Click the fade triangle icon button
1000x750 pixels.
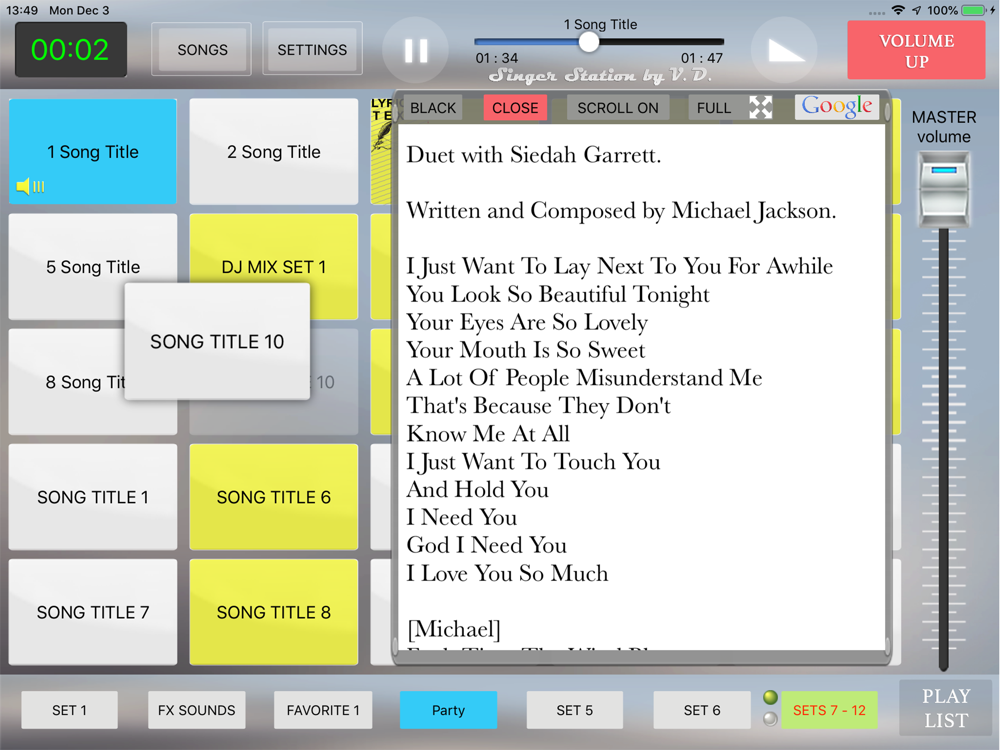click(x=784, y=50)
